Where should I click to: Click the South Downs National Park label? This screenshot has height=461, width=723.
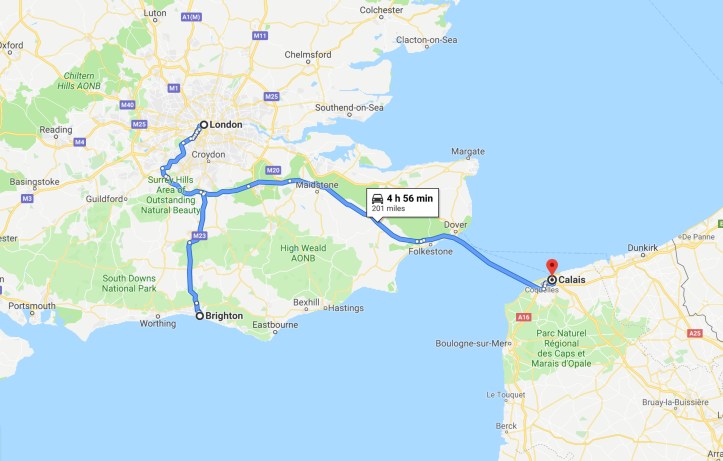129,284
